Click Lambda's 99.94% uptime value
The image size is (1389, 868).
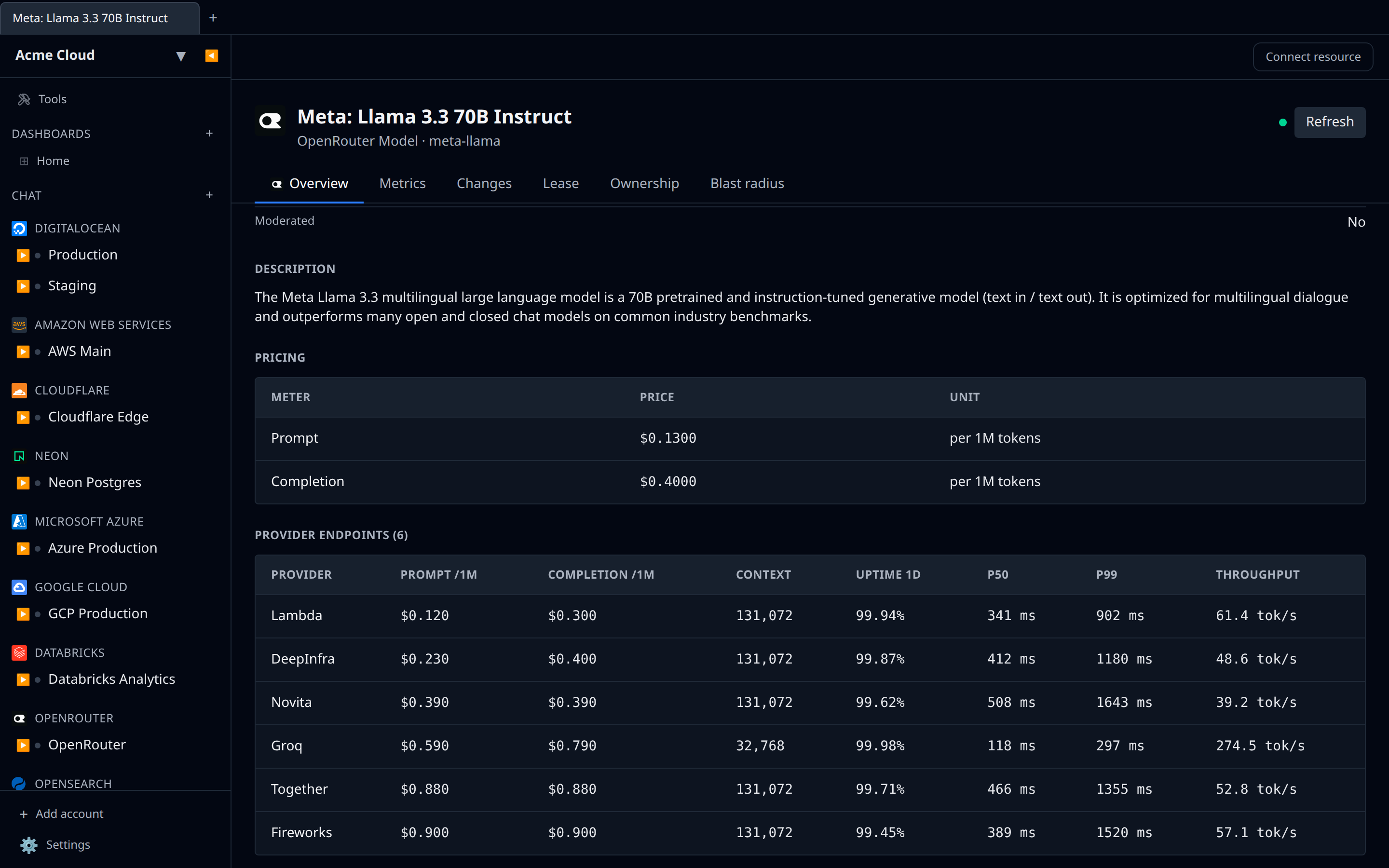(x=880, y=615)
